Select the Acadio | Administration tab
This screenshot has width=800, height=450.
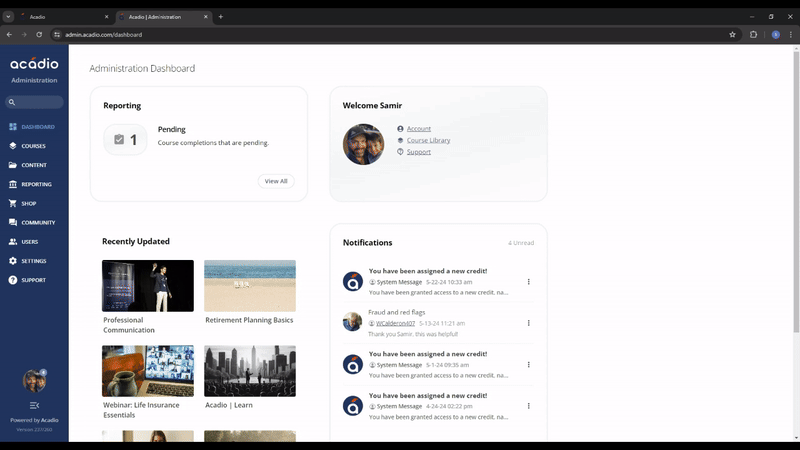pyautogui.click(x=161, y=17)
